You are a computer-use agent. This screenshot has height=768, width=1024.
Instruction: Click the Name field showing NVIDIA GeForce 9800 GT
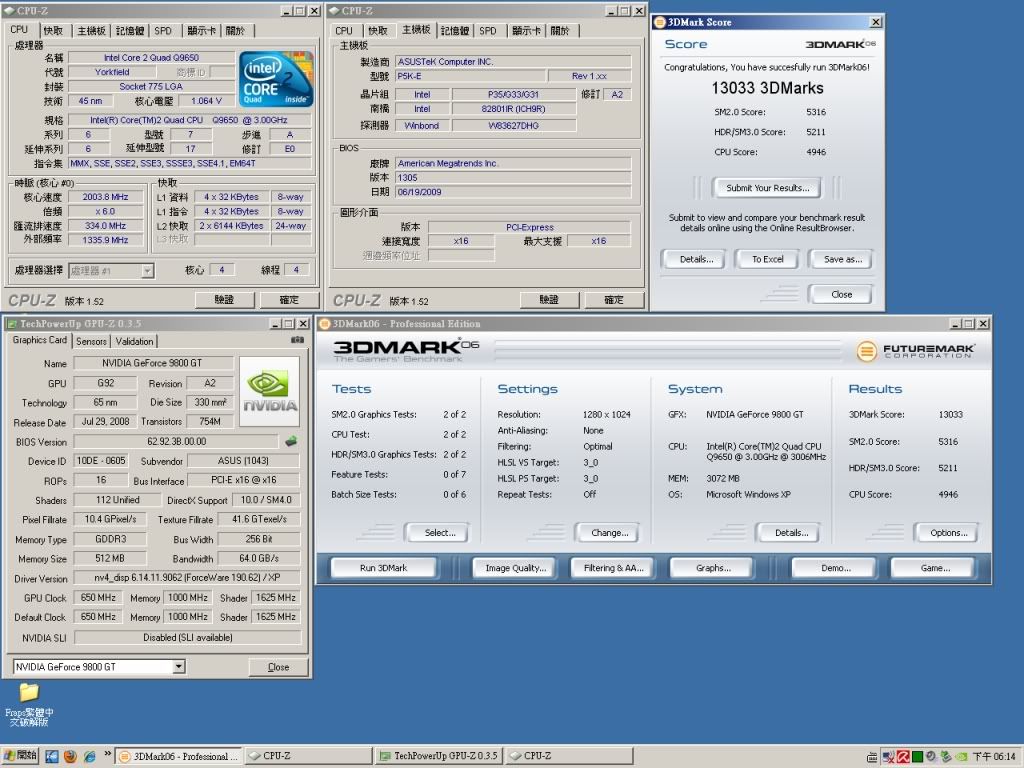(153, 363)
